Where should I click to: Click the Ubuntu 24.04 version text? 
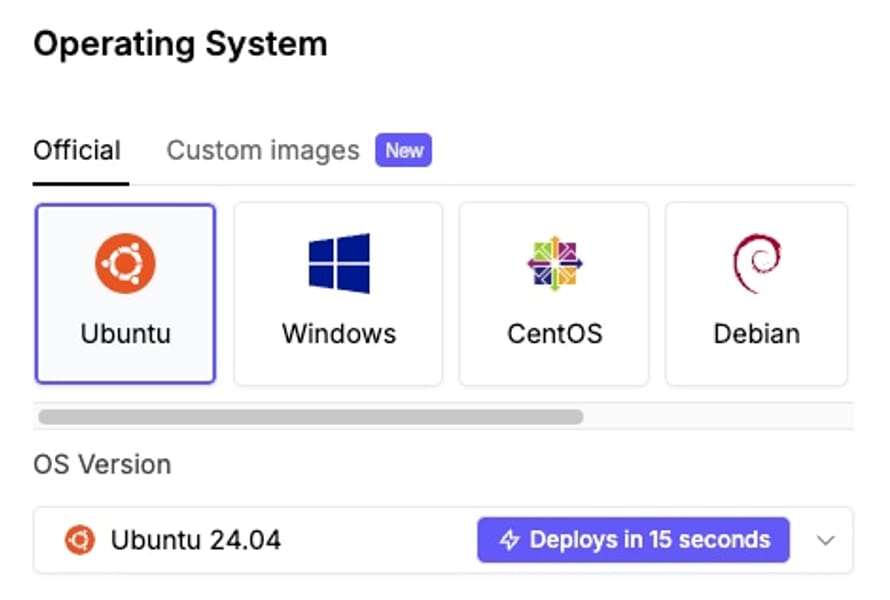pyautogui.click(x=196, y=540)
